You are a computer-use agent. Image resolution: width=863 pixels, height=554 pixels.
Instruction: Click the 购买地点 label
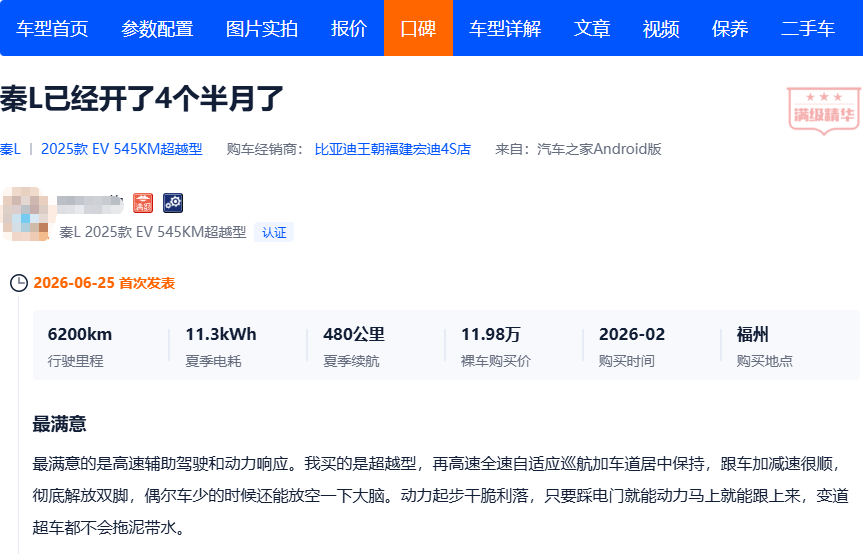(764, 361)
